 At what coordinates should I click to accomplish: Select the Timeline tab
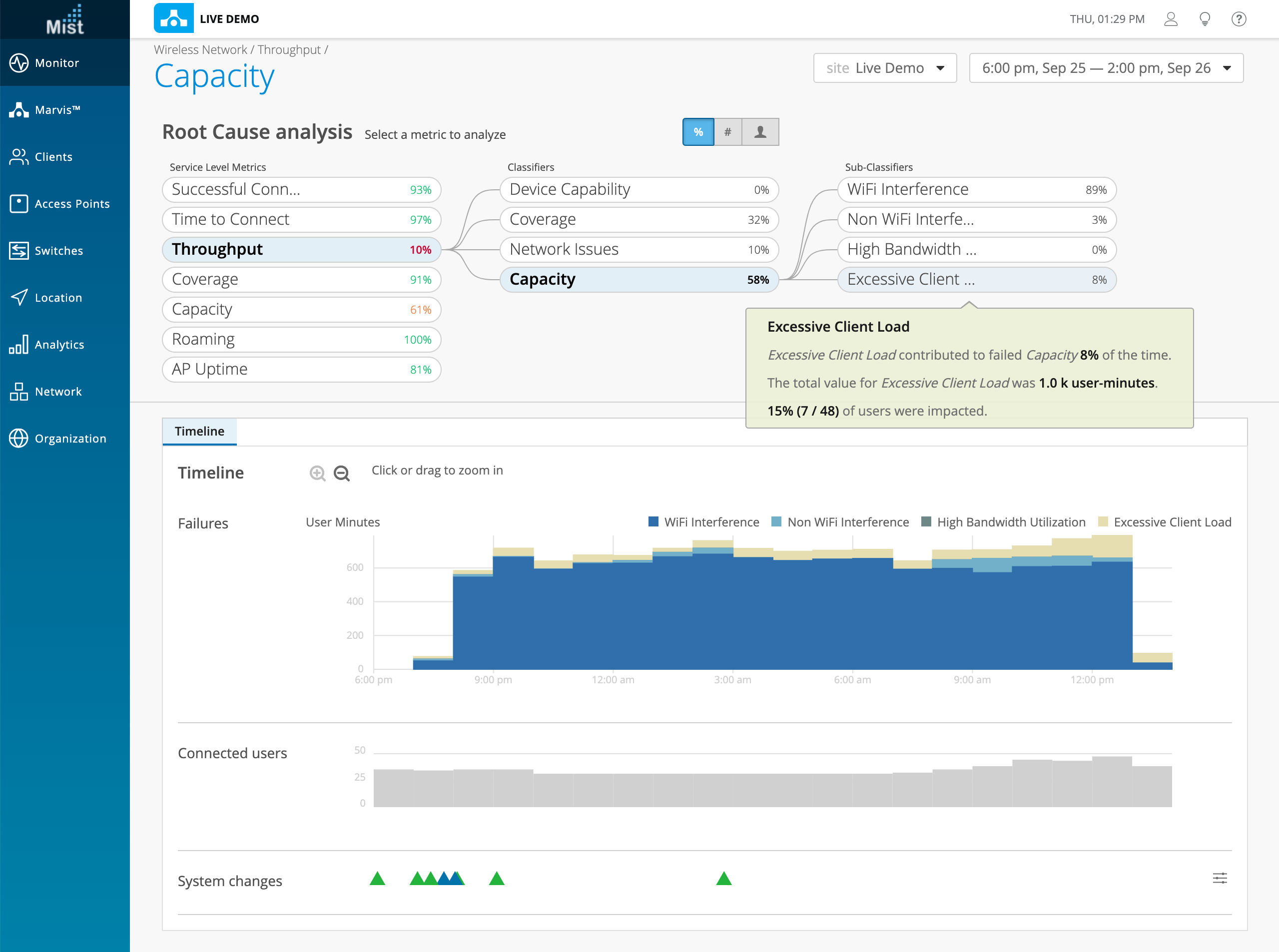click(199, 431)
